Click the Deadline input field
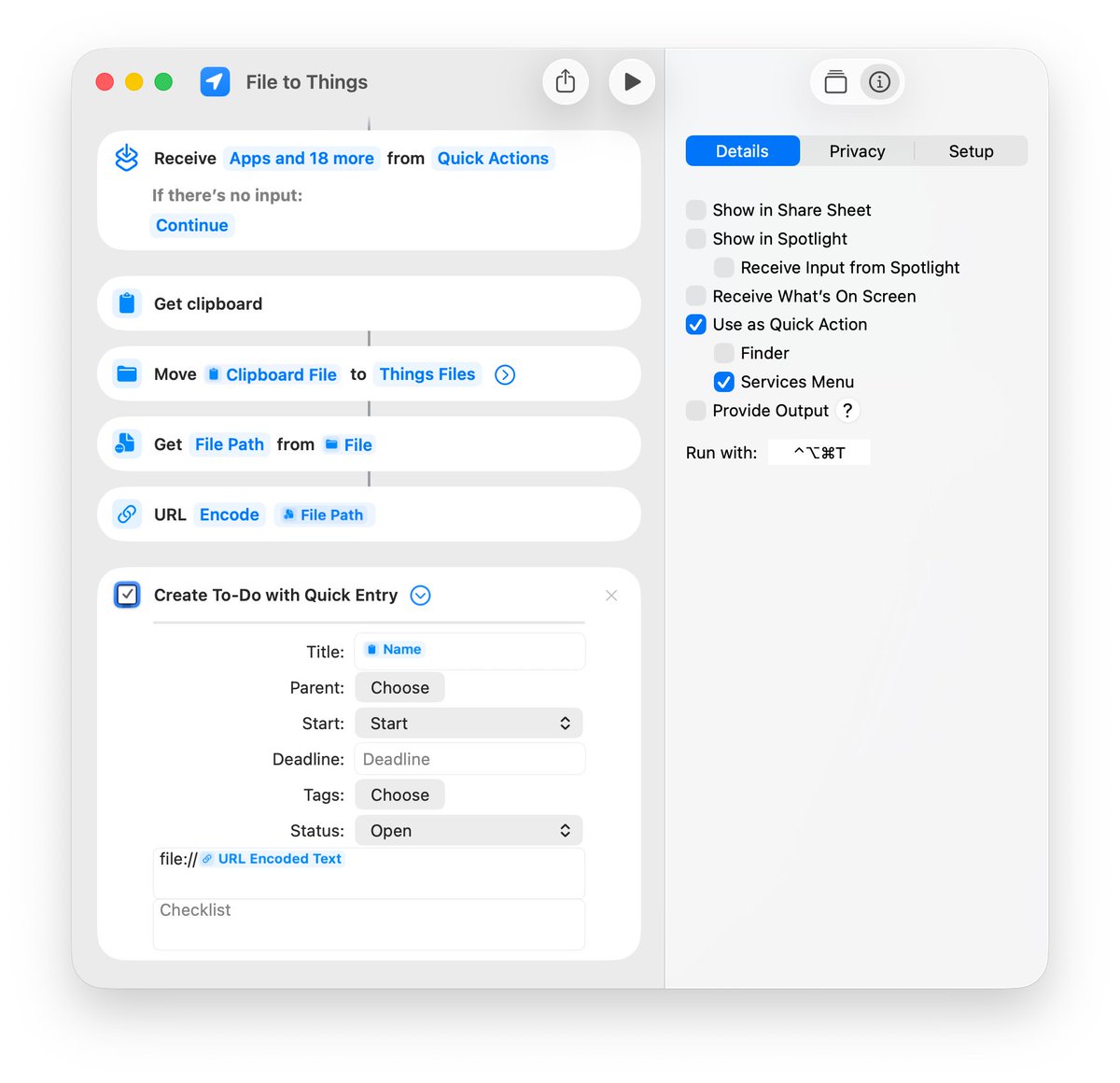The image size is (1120, 1083). pyautogui.click(x=469, y=759)
